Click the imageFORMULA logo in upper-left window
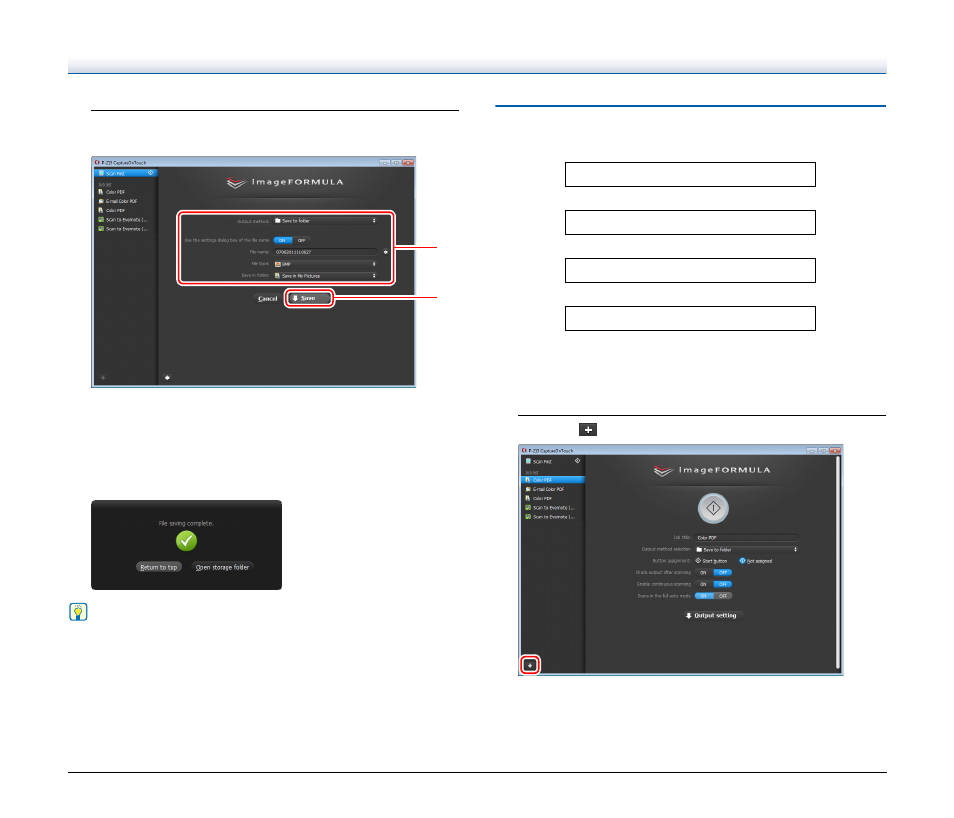954x818 pixels. pos(285,182)
